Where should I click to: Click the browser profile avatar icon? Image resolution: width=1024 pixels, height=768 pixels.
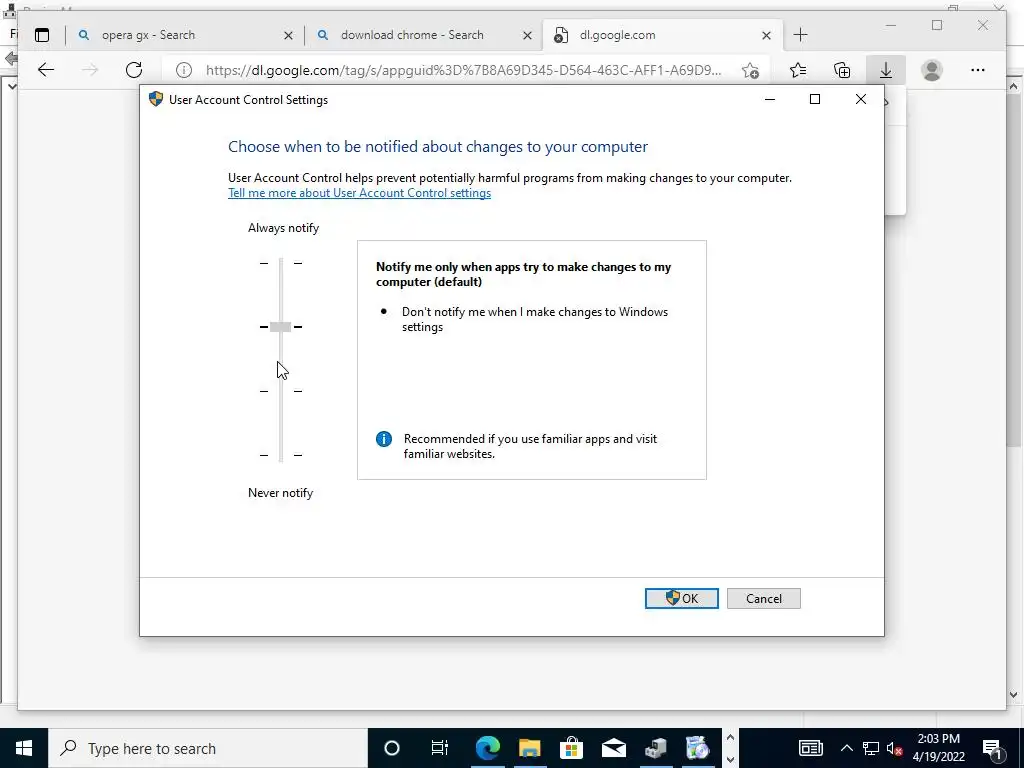point(932,70)
